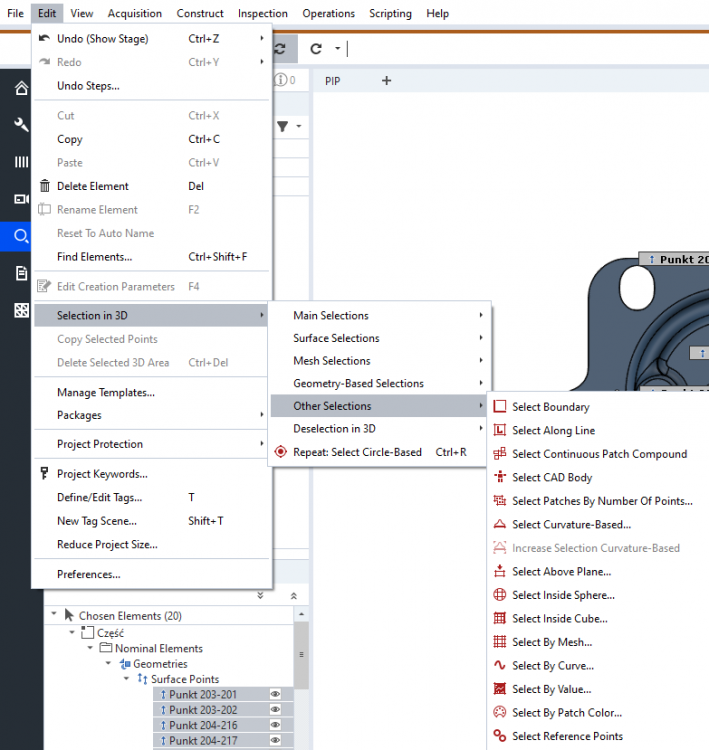Click the explorer scrollbar up arrow
Image resolution: width=709 pixels, height=750 pixels.
click(x=301, y=614)
